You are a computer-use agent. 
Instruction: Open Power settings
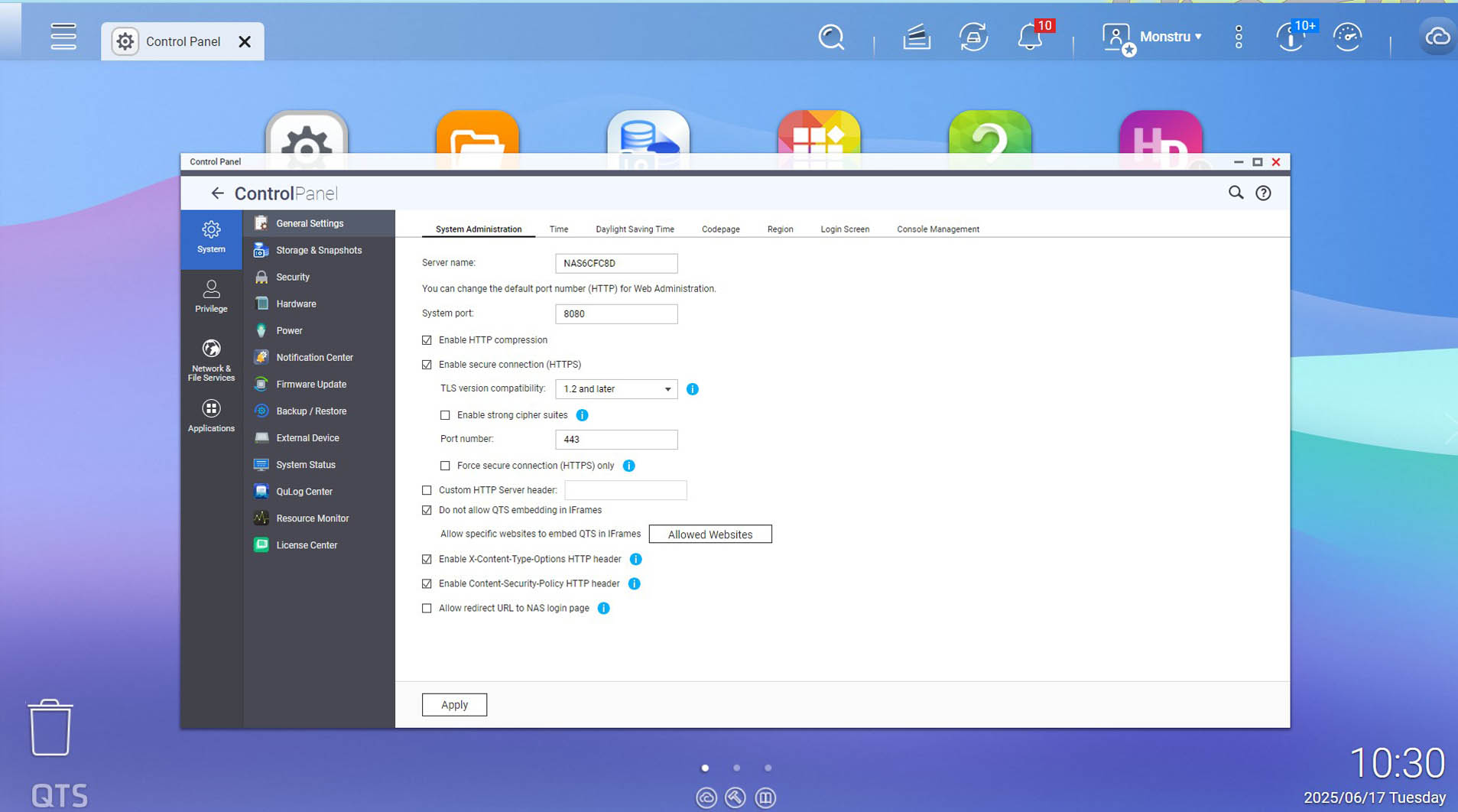(x=319, y=330)
